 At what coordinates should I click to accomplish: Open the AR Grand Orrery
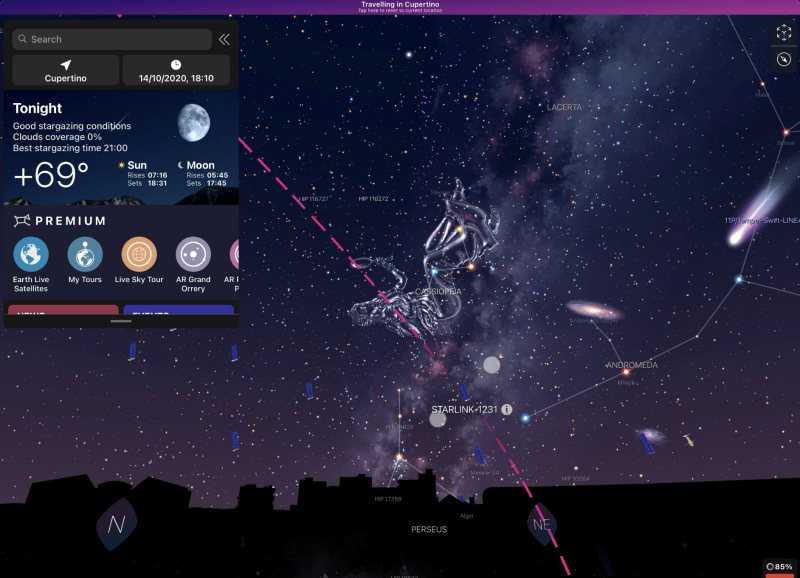coord(193,264)
